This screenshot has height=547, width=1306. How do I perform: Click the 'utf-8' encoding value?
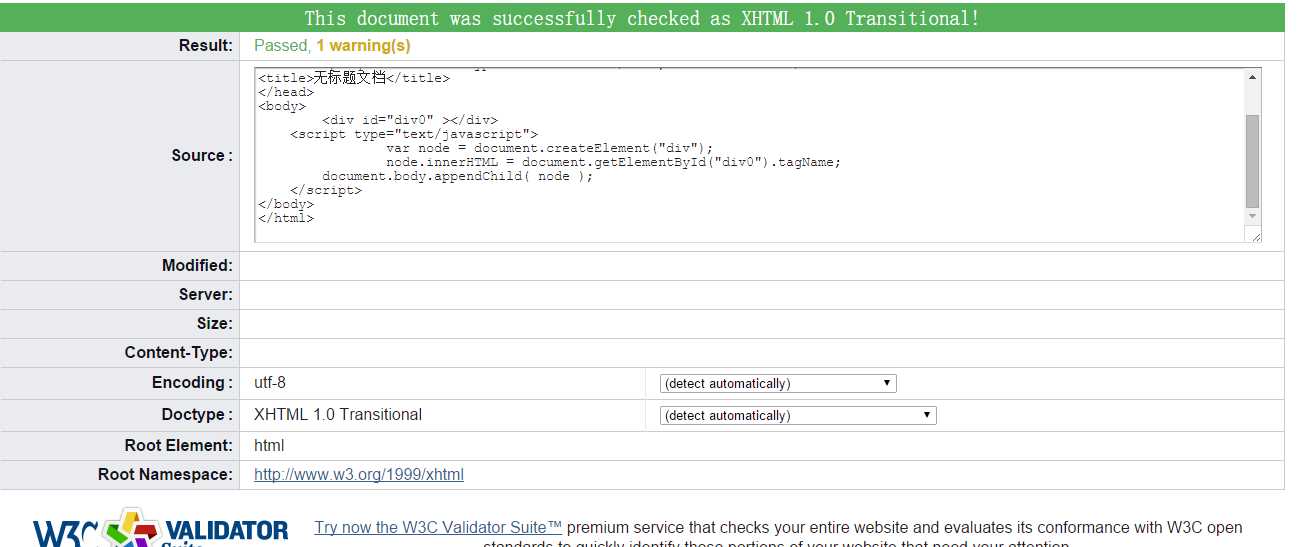[x=270, y=383]
